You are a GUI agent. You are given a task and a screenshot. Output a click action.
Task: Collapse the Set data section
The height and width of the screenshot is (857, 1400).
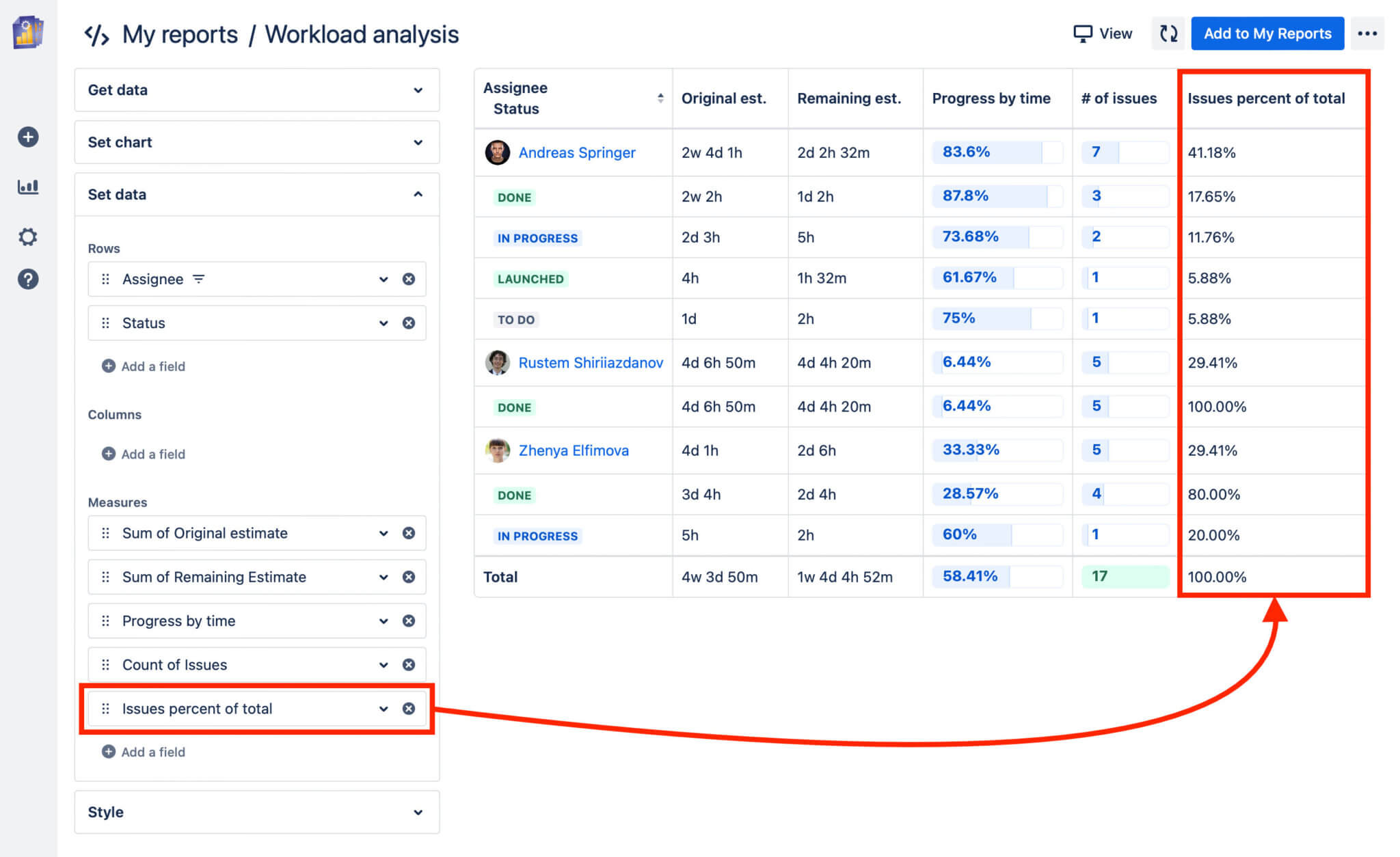click(x=418, y=194)
